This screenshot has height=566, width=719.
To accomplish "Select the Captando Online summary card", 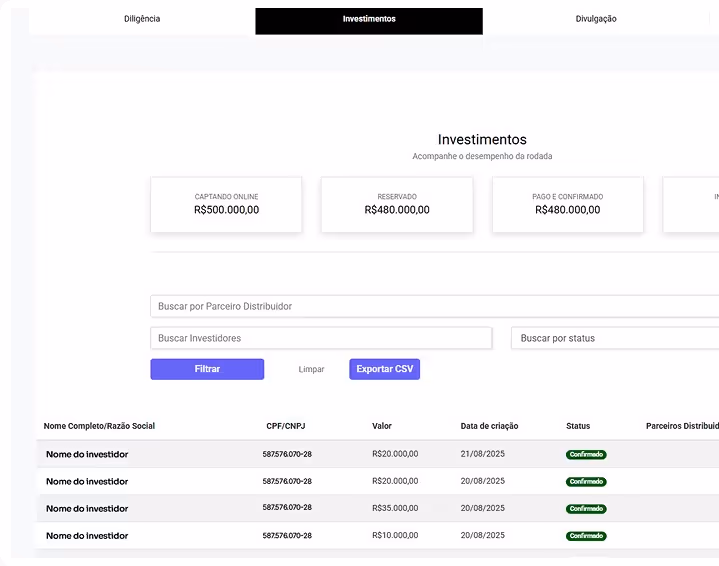I will pos(227,205).
